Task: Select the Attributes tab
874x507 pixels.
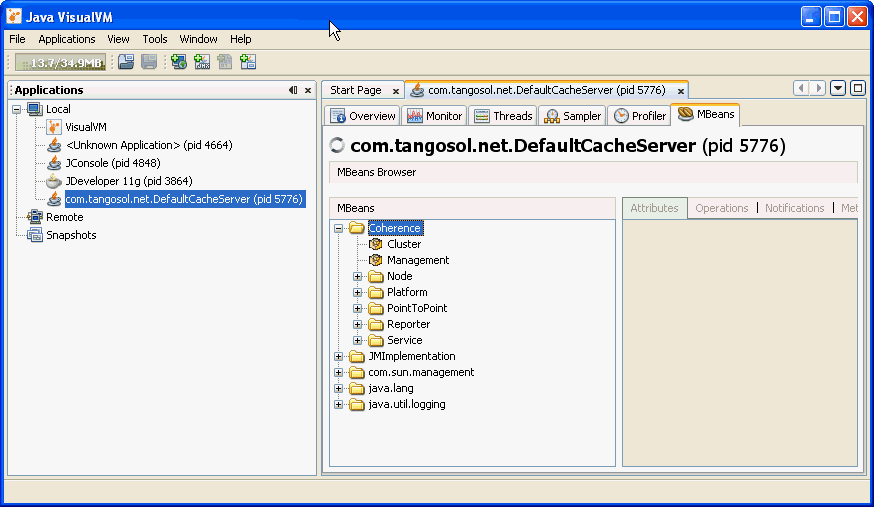Action: click(x=654, y=208)
